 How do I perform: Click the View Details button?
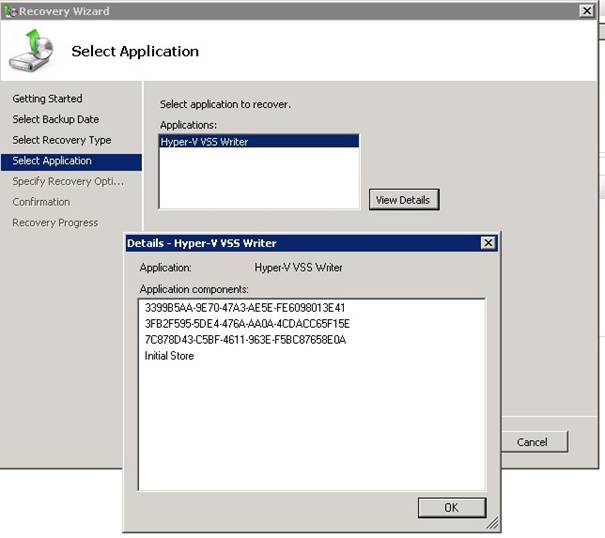coord(404,200)
